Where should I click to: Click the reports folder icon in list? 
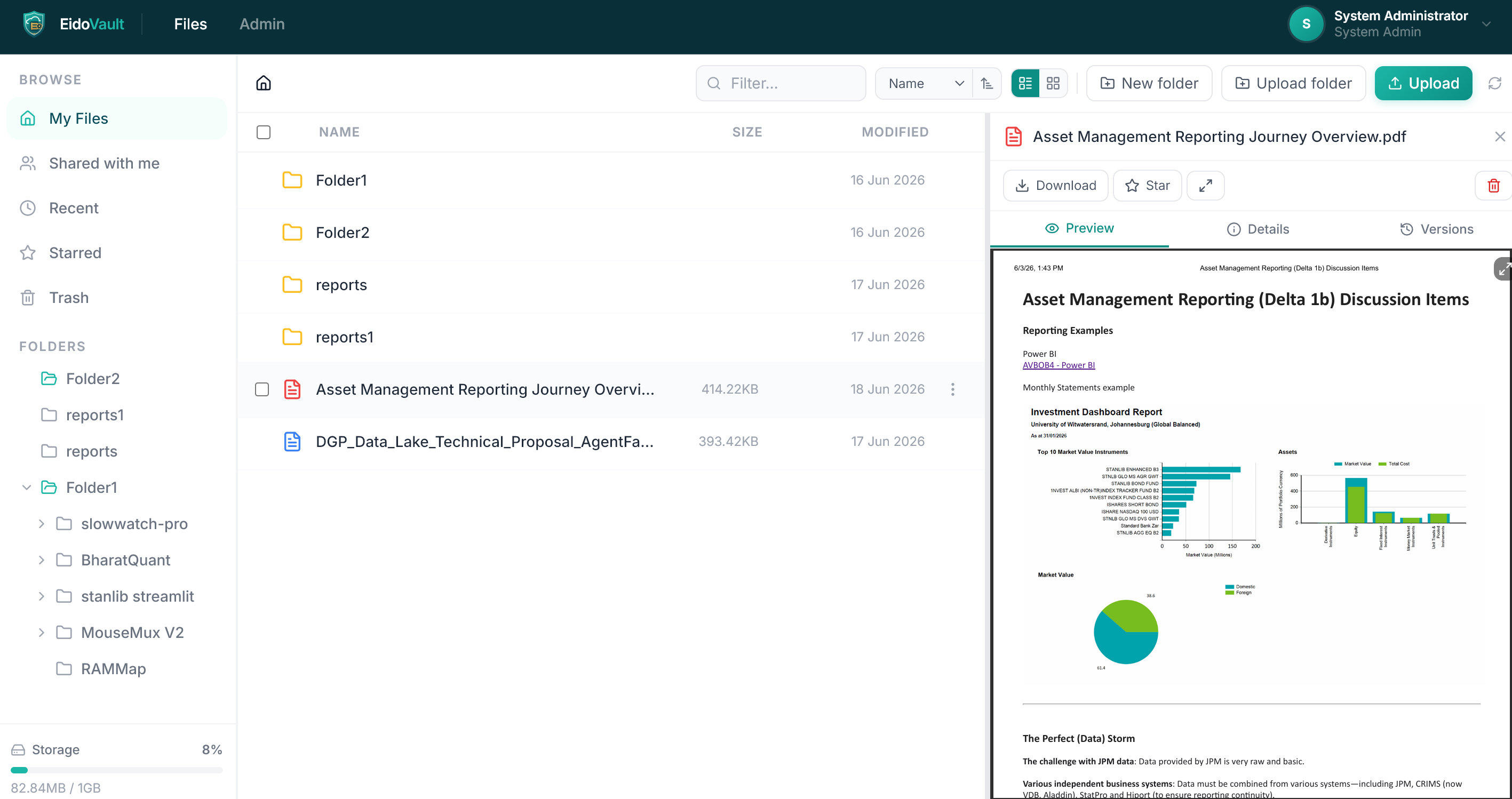pyautogui.click(x=292, y=284)
